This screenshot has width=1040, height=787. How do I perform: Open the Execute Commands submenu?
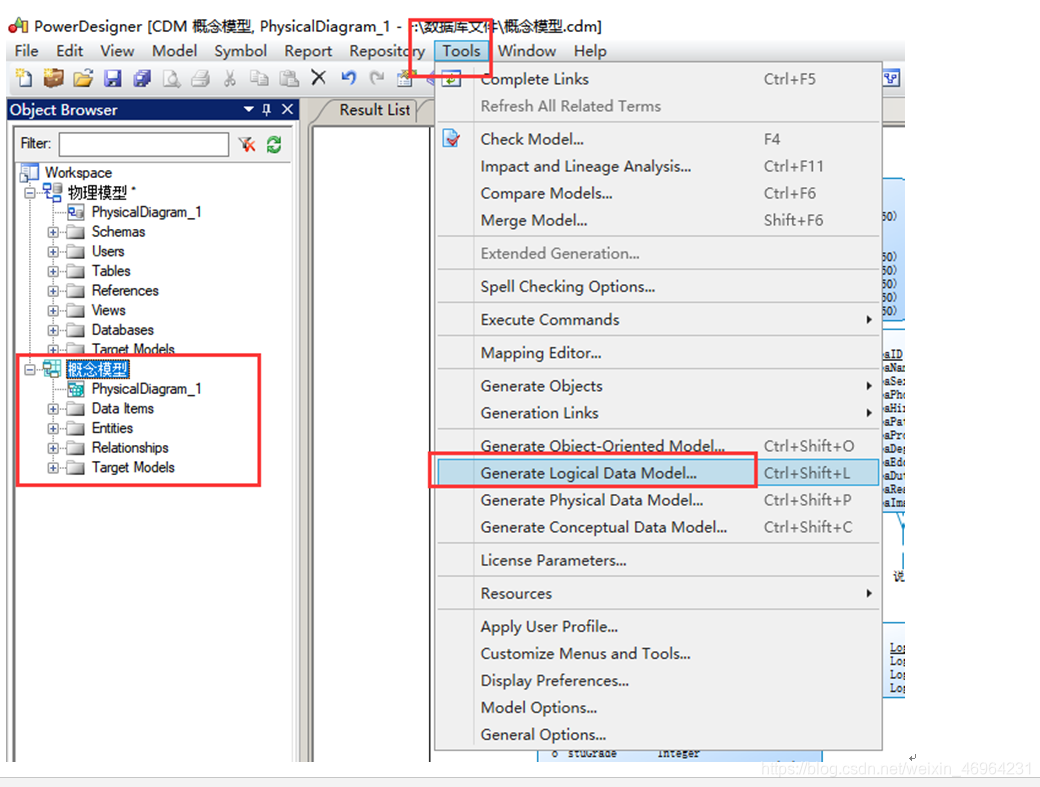658,320
